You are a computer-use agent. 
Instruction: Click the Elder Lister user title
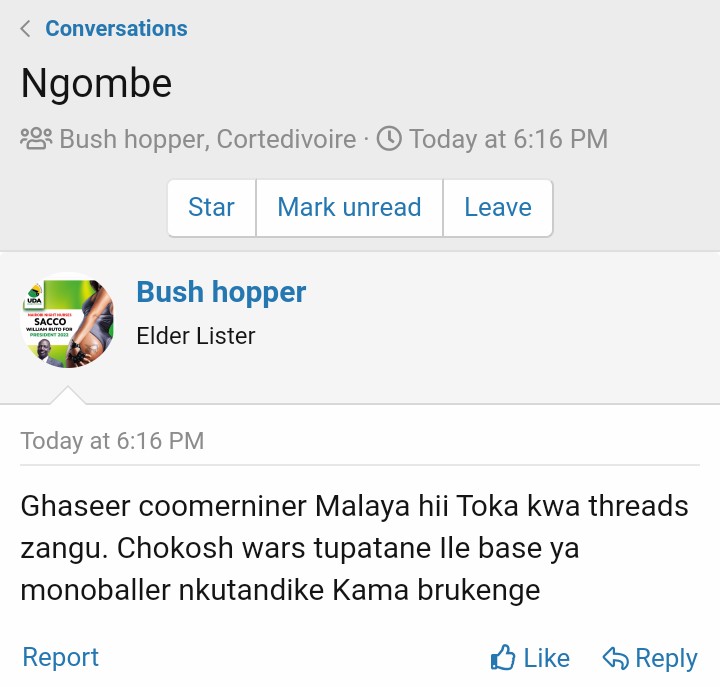196,336
